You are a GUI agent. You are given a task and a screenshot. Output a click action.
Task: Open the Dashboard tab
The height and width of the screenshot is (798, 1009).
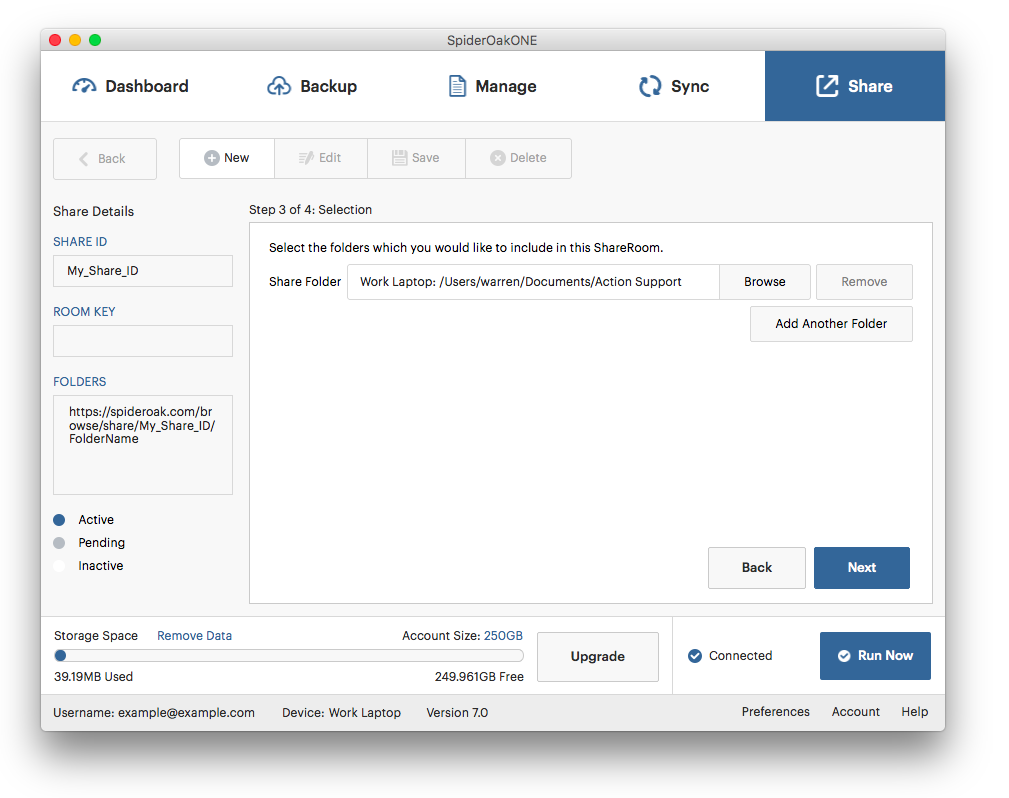pyautogui.click(x=131, y=86)
